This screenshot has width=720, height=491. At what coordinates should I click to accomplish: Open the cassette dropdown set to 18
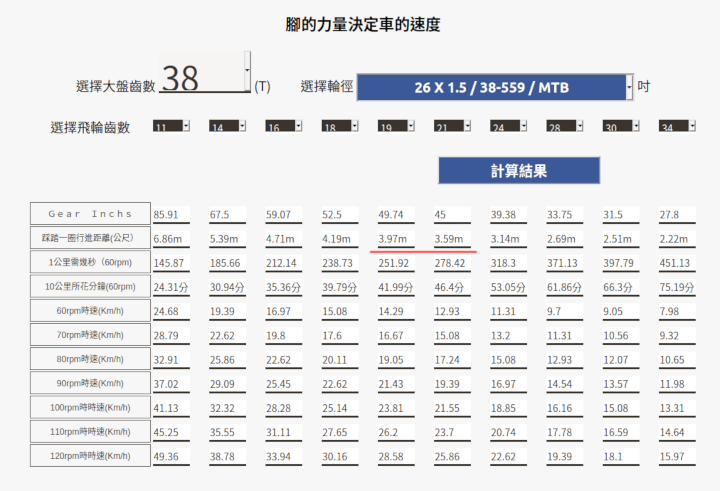point(340,126)
